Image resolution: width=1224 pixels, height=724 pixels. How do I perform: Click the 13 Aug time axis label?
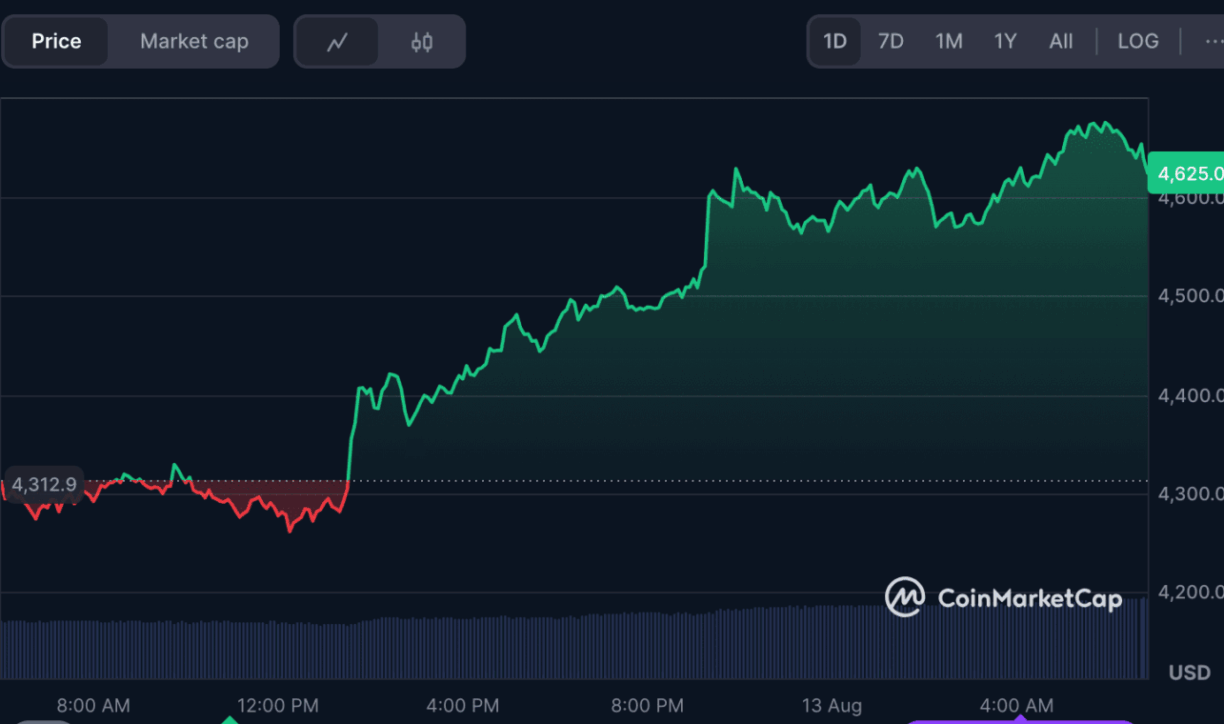pos(832,705)
